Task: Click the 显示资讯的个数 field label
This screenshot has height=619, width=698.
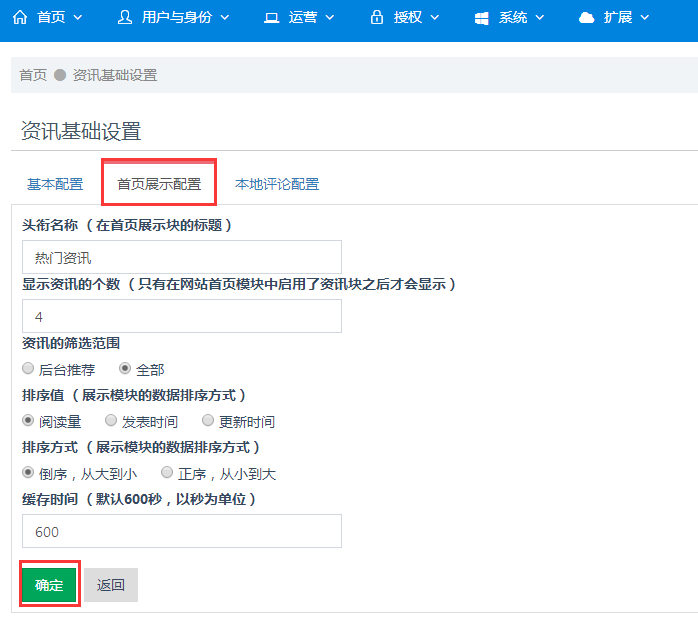Action: [x=239, y=284]
